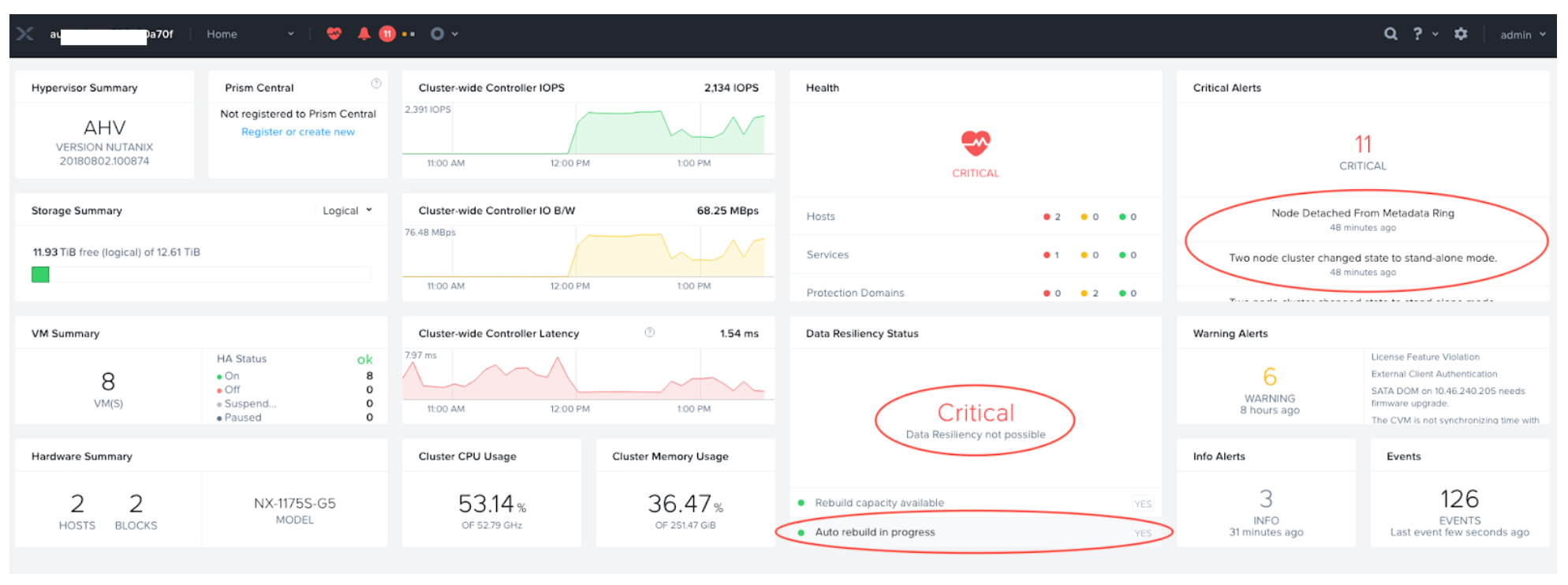Expand the help menu chevron

(x=1435, y=34)
